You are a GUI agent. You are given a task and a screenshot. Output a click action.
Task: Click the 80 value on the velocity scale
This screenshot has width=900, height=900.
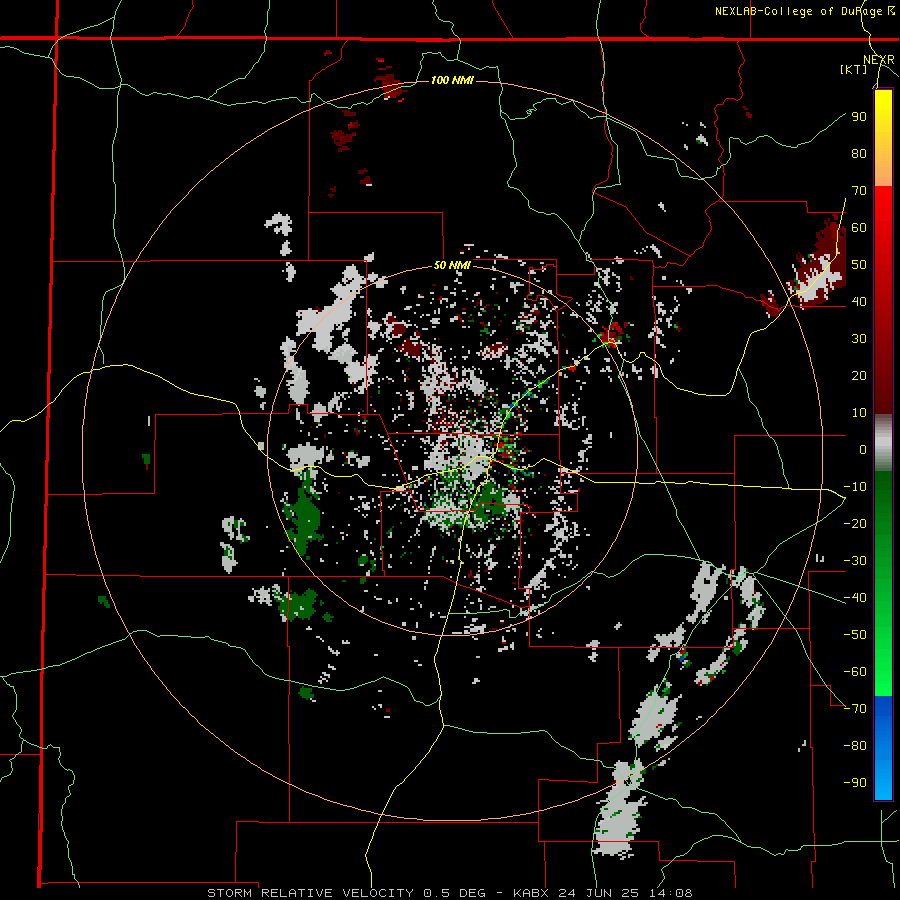(859, 153)
